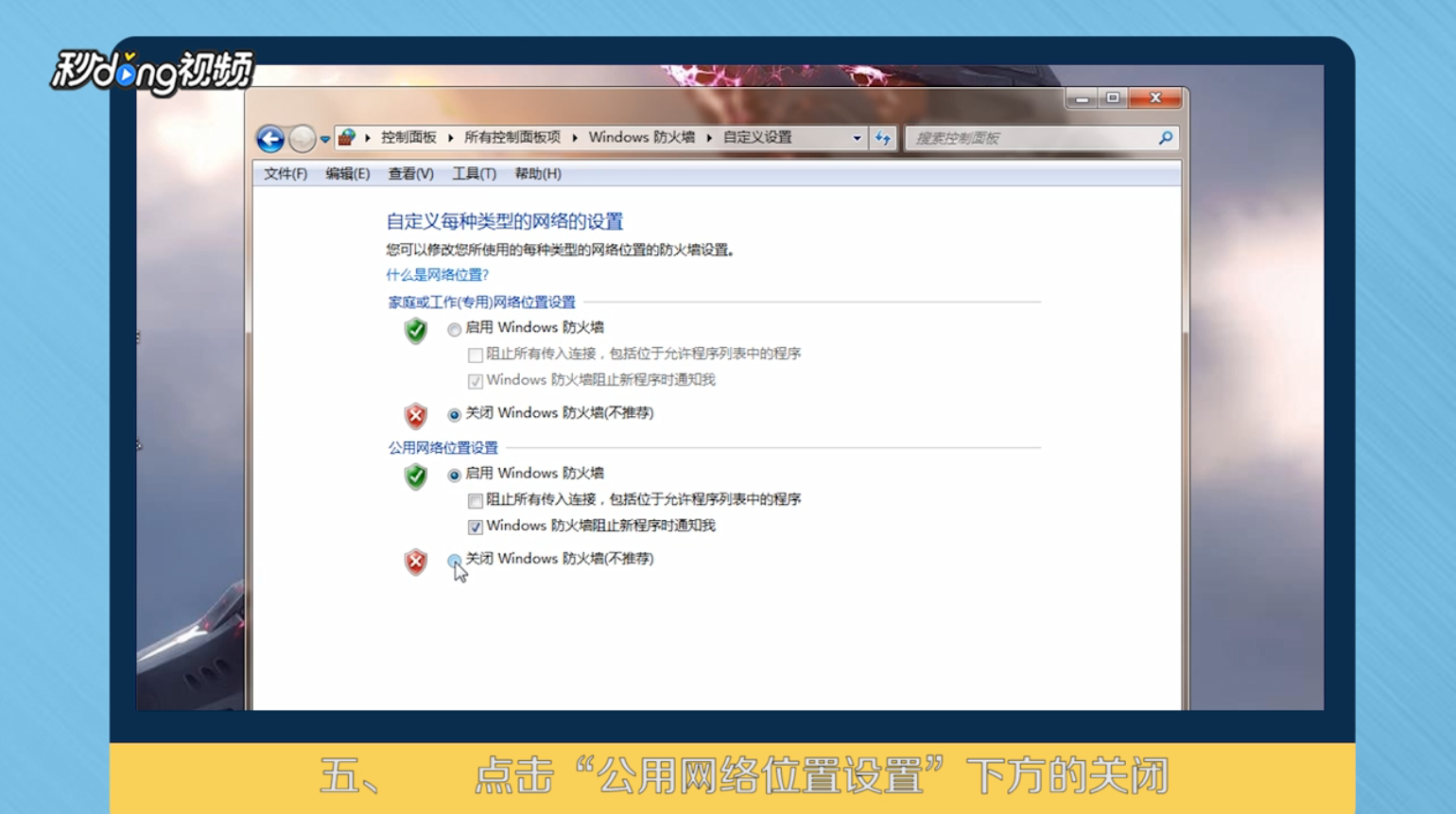Click the green shield under 公用网络位置设置
The image size is (1456, 814).
coord(414,476)
